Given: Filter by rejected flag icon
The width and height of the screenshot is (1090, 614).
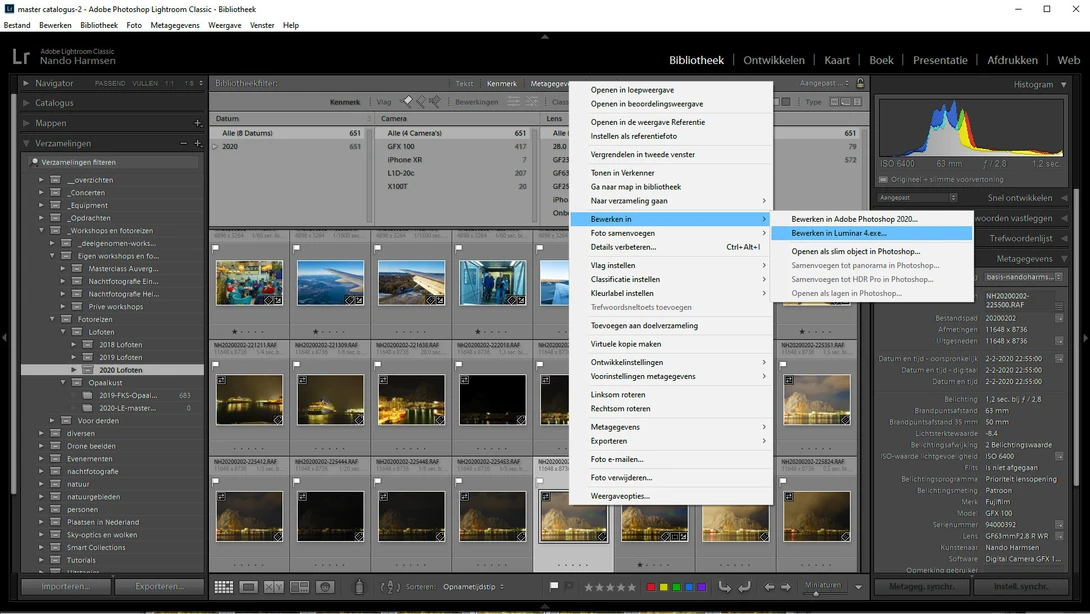Looking at the screenshot, I should point(434,102).
